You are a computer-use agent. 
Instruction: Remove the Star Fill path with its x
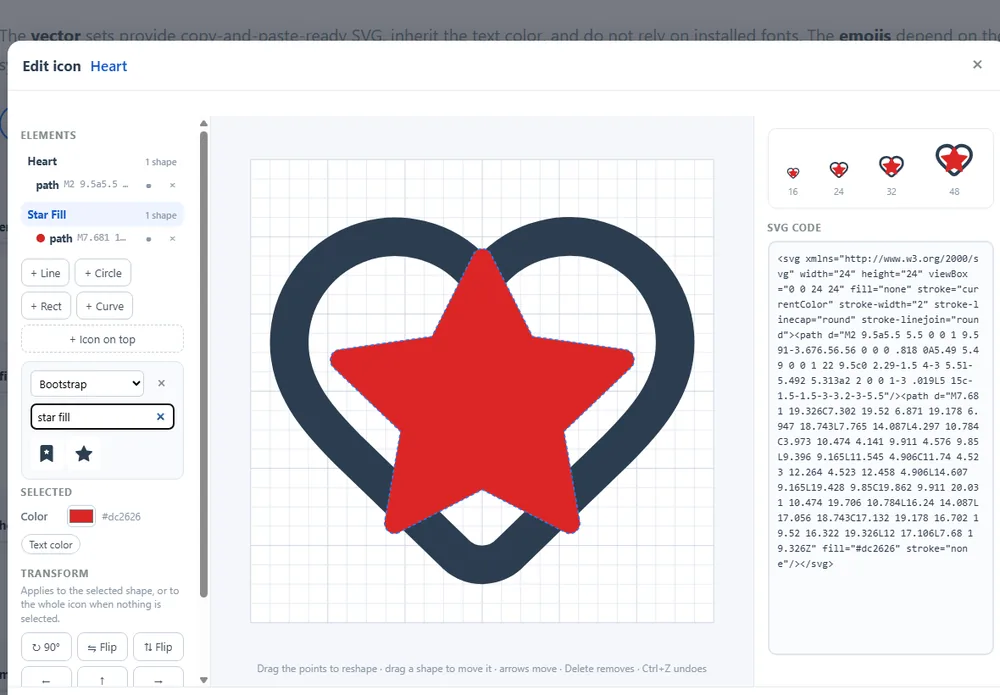[172, 238]
